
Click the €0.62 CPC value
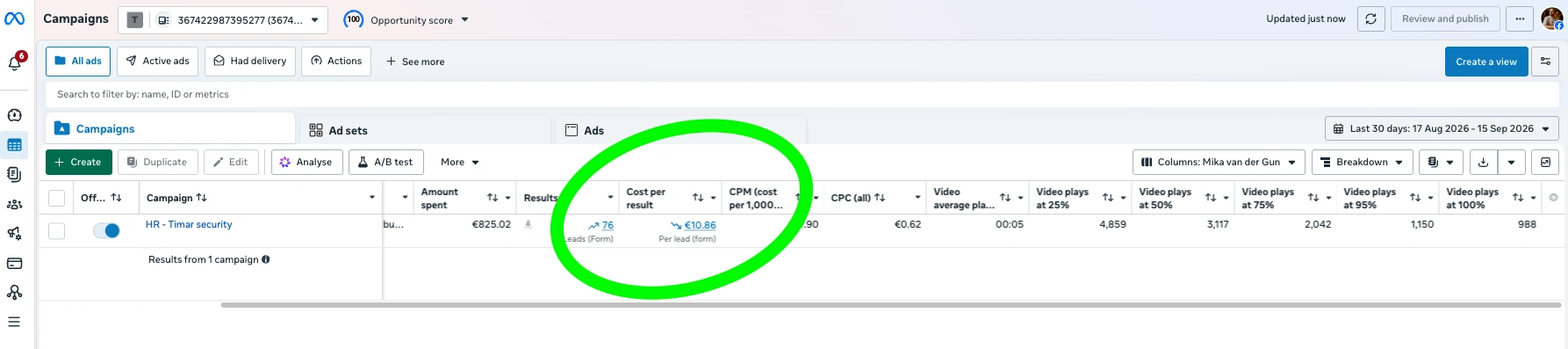(908, 225)
